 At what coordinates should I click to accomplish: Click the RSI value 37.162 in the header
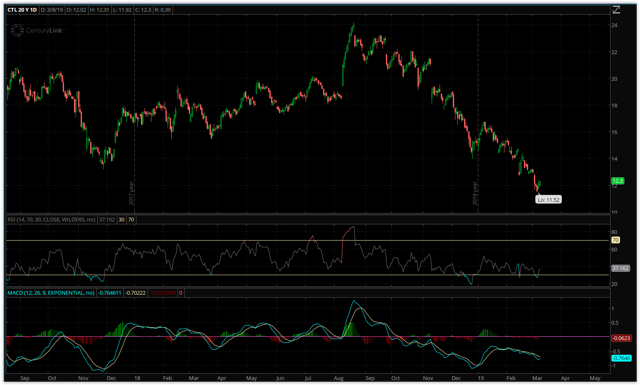pyautogui.click(x=107, y=220)
